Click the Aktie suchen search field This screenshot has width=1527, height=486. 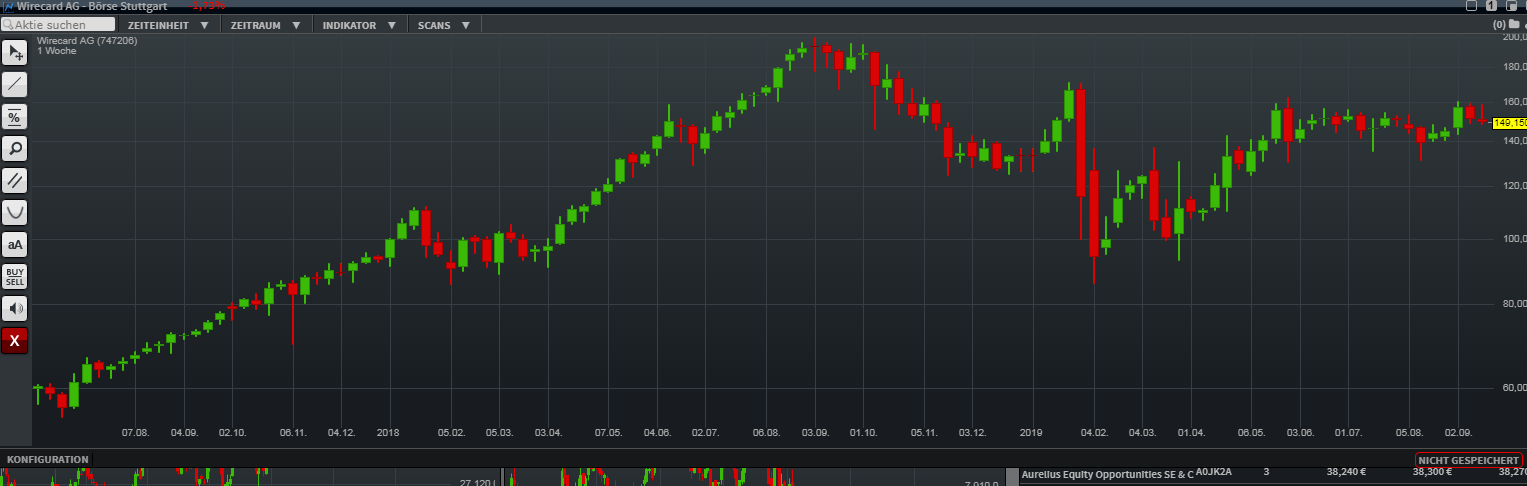pos(59,24)
